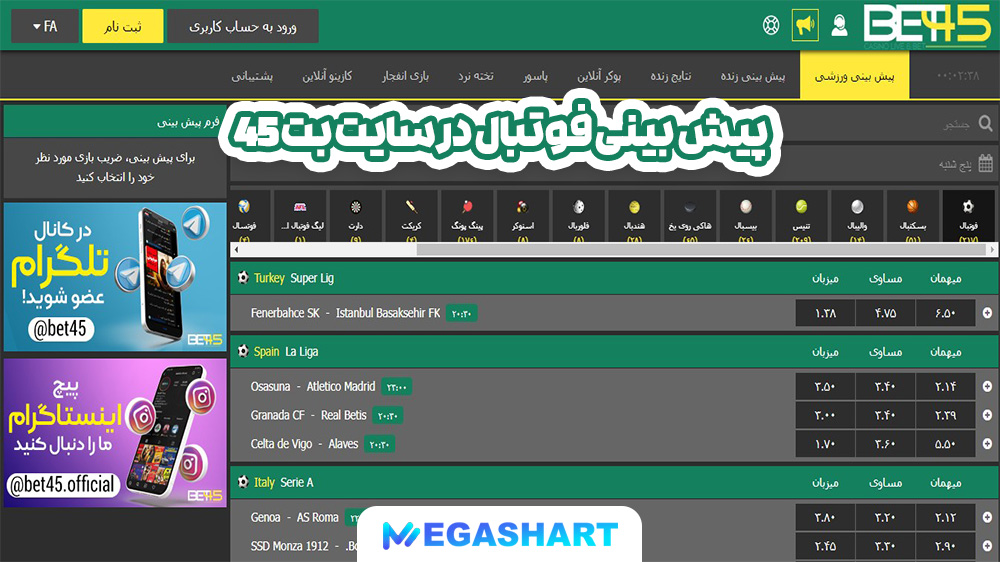1000x562 pixels.
Task: Click the Atletico Madrid team name
Action: pos(341,386)
